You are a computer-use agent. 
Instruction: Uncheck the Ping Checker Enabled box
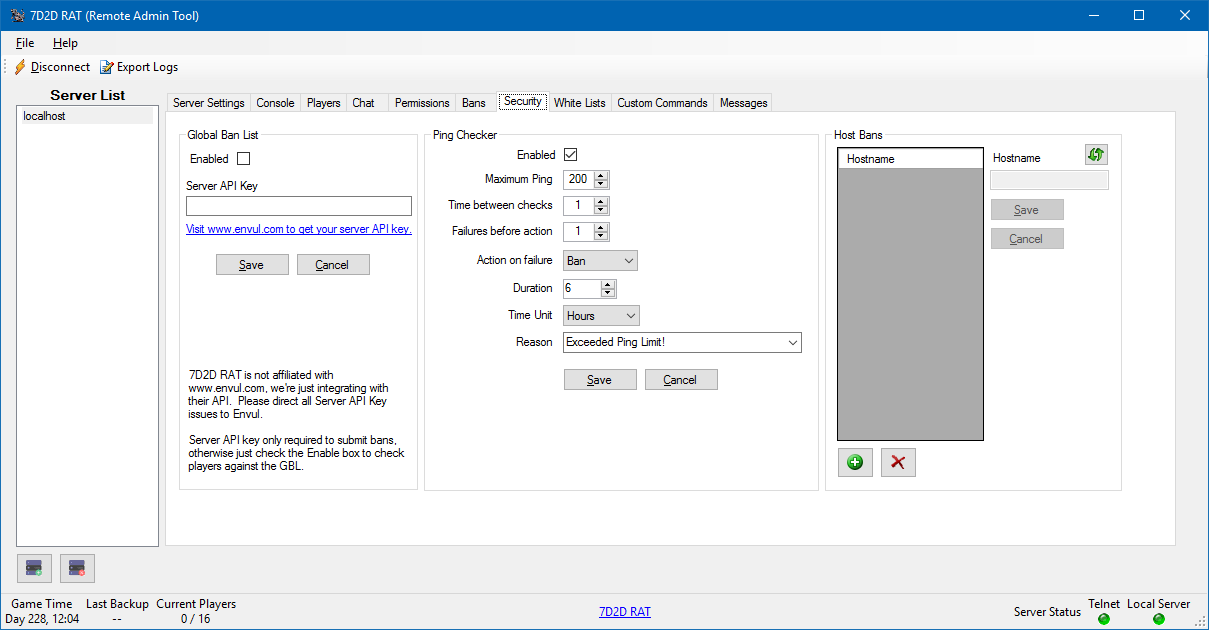point(571,155)
